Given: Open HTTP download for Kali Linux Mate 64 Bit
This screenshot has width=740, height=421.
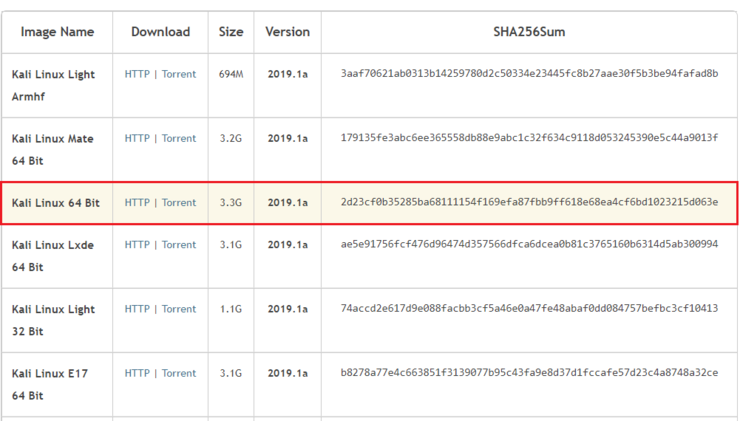Looking at the screenshot, I should coord(137,138).
